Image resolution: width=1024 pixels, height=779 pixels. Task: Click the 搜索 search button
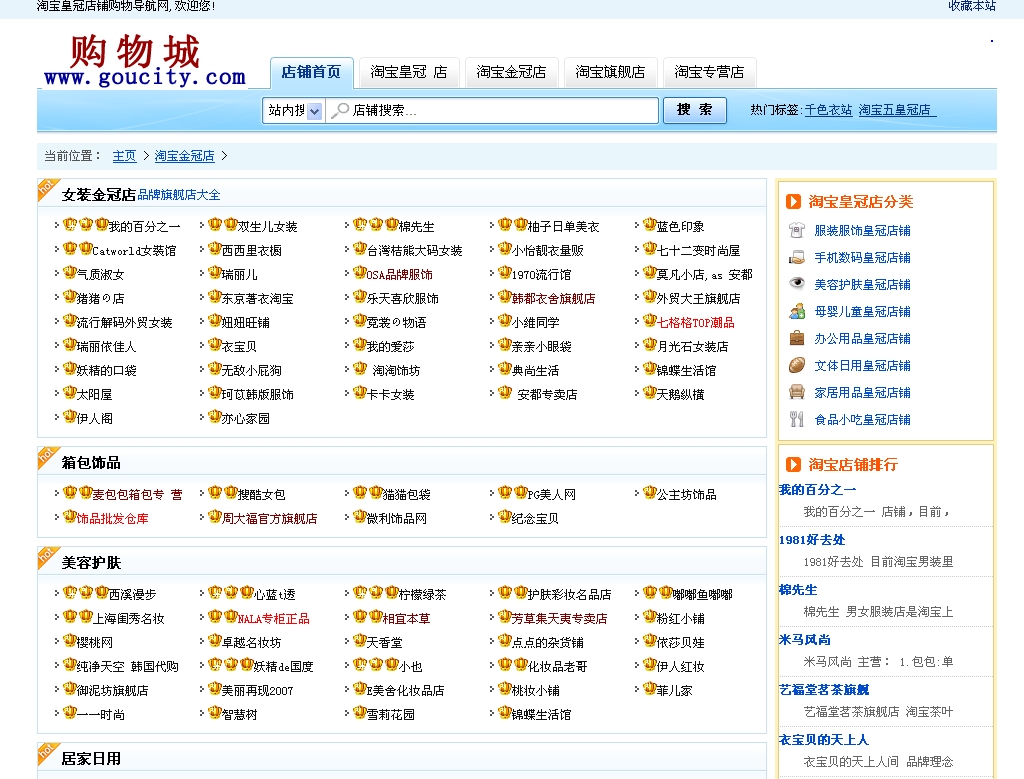tap(695, 110)
